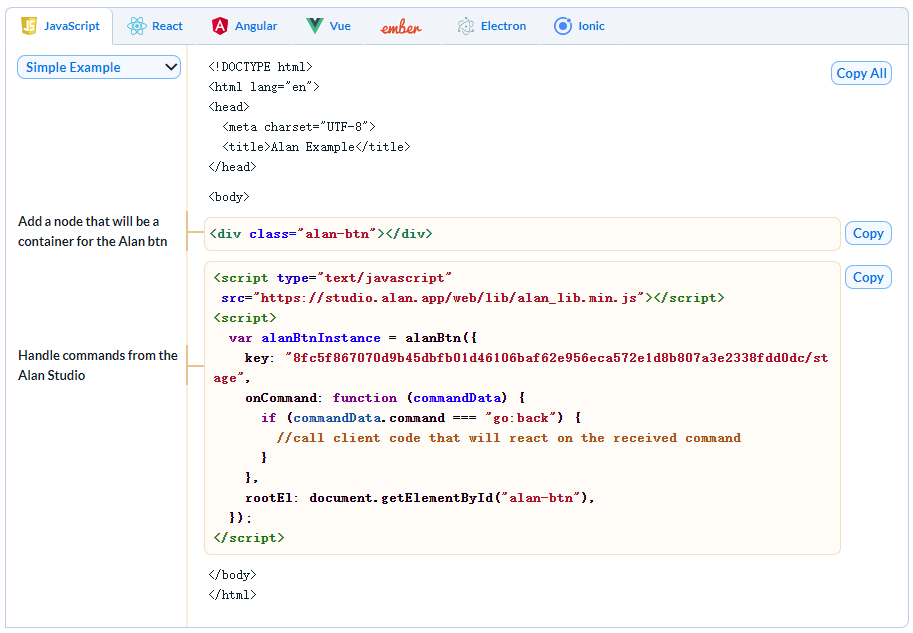Image resolution: width=913 pixels, height=633 pixels.
Task: Open the Angular tab
Action: [x=245, y=26]
